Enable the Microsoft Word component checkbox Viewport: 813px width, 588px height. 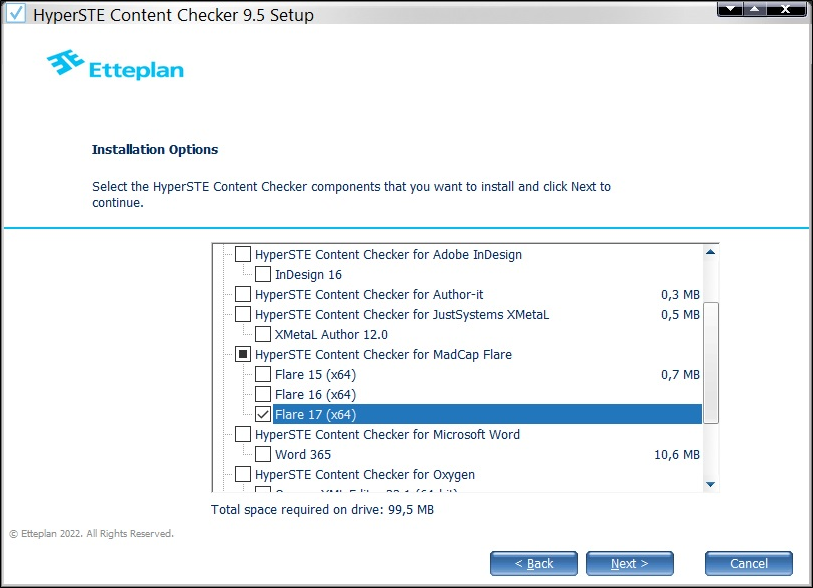[243, 434]
